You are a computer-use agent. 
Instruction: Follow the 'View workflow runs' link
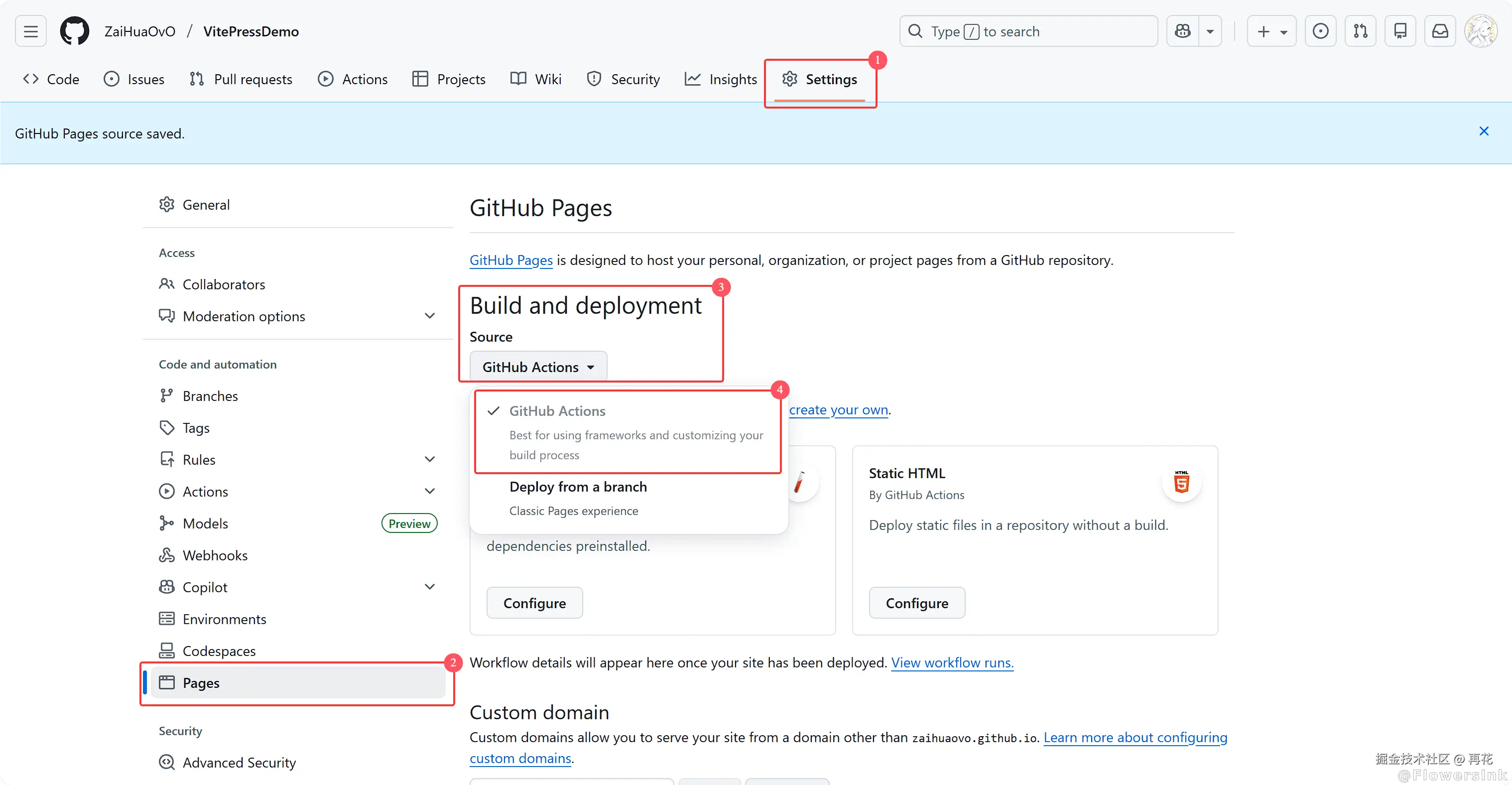pos(951,662)
